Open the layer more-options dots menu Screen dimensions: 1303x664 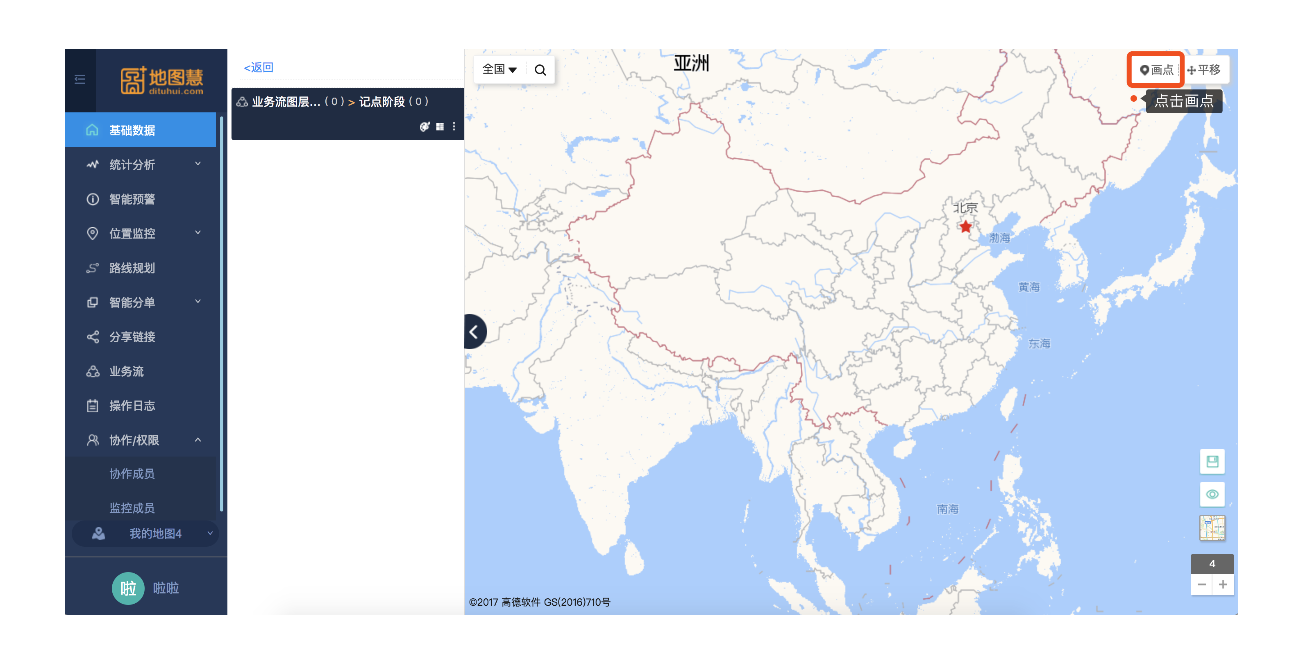click(454, 127)
